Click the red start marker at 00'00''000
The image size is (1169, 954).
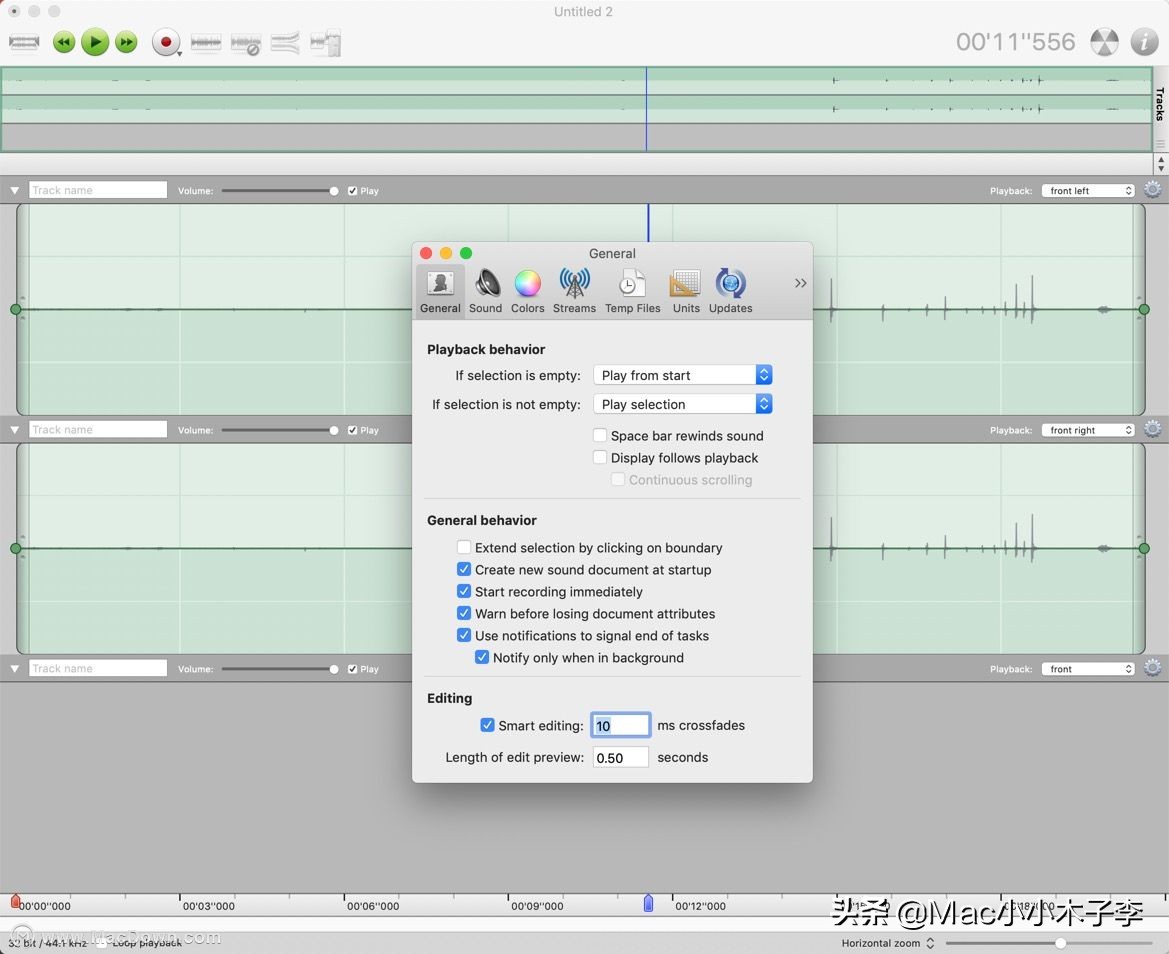pos(15,902)
